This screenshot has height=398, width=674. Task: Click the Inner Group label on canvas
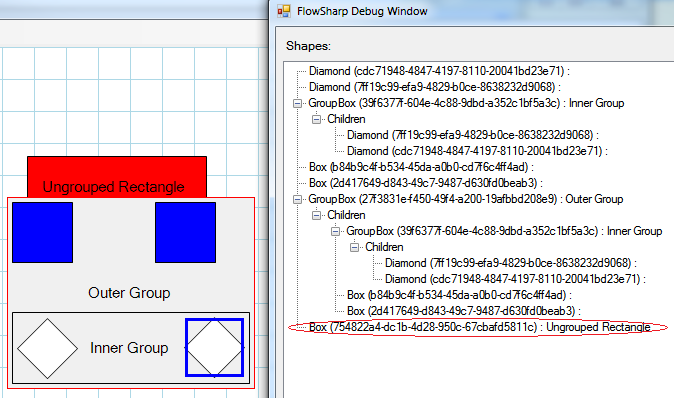tap(129, 348)
